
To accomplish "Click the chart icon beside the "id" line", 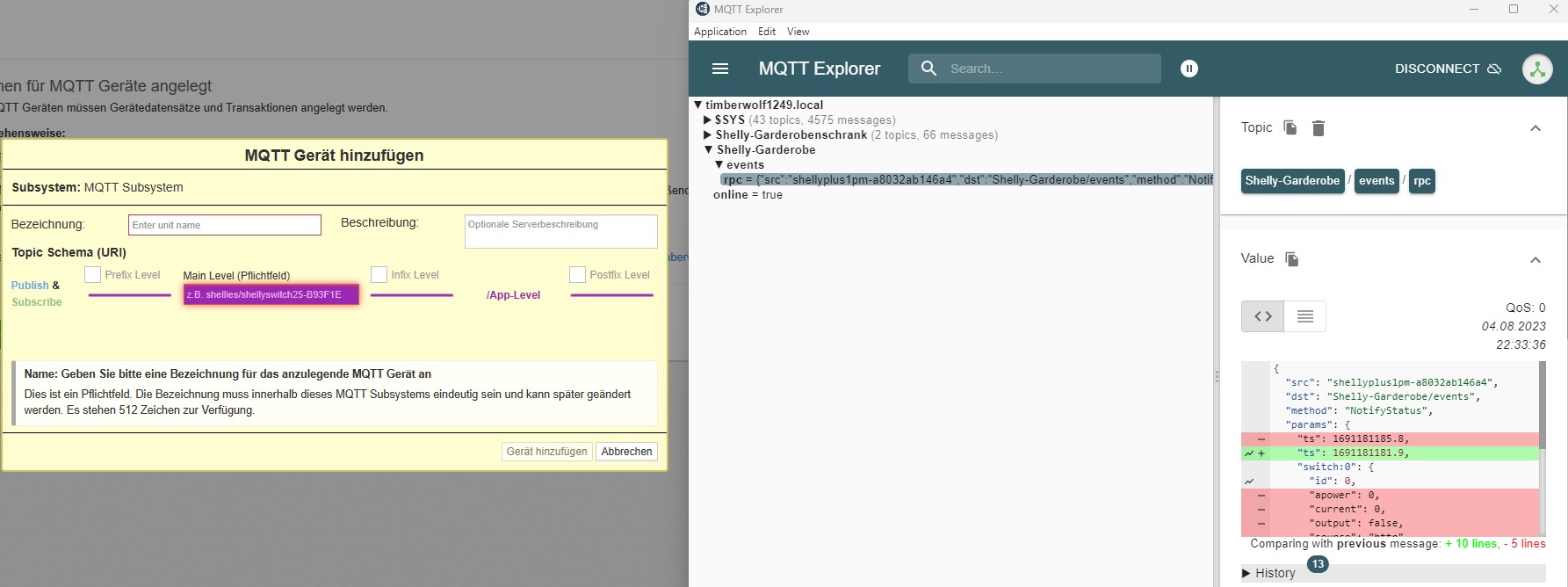I will pyautogui.click(x=1248, y=482).
